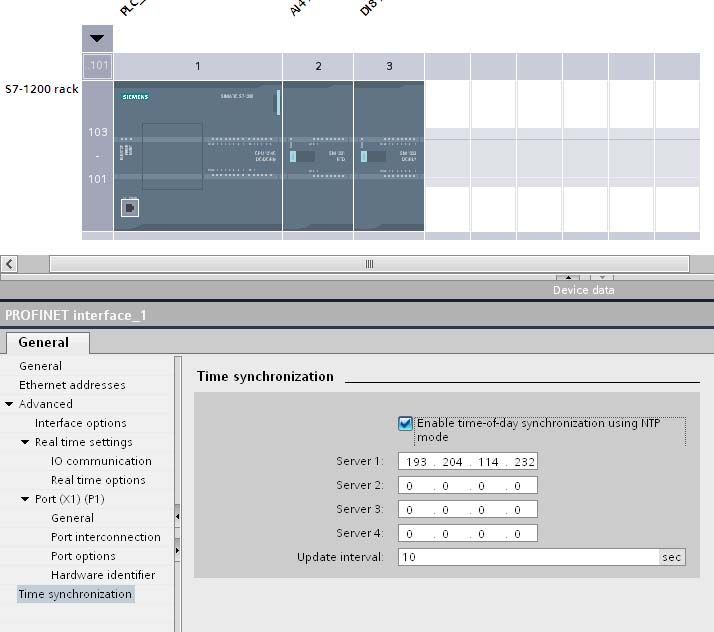Screen dimensions: 714x632
Task: Click the up arrow above Device data
Action: 568,277
